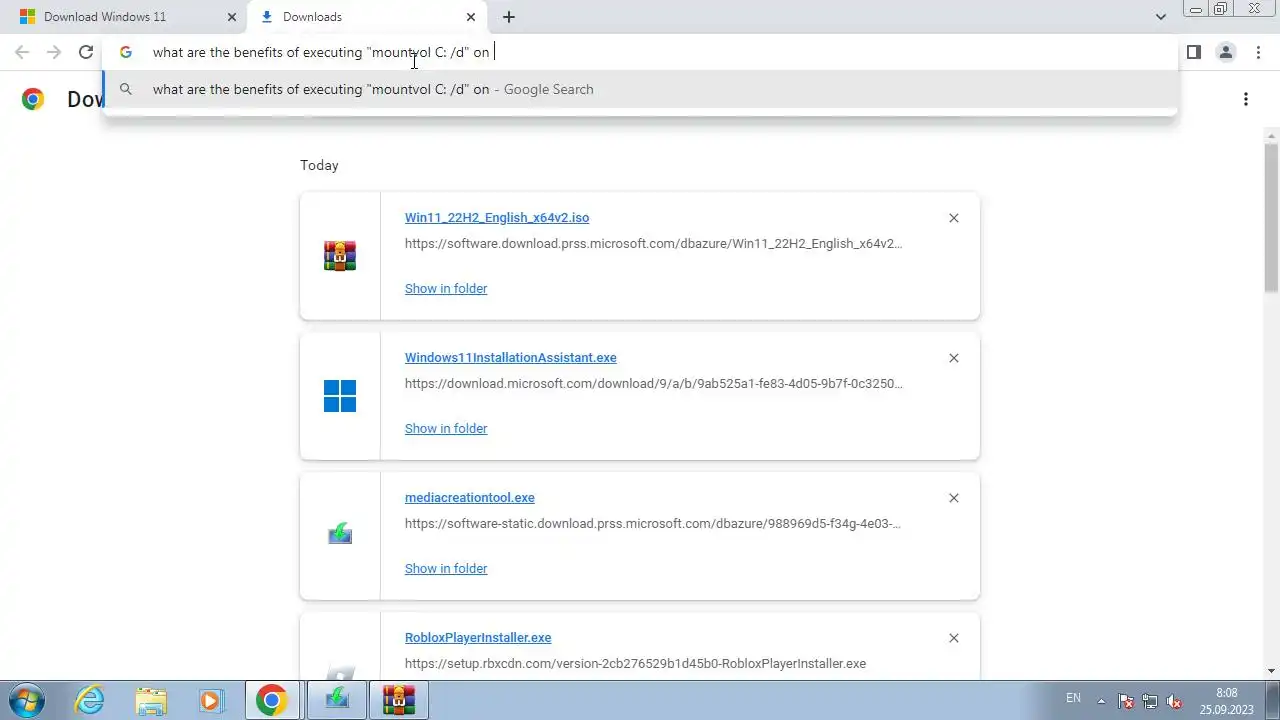
Task: Click the mediacreationtool.exe file icon
Action: click(x=340, y=535)
